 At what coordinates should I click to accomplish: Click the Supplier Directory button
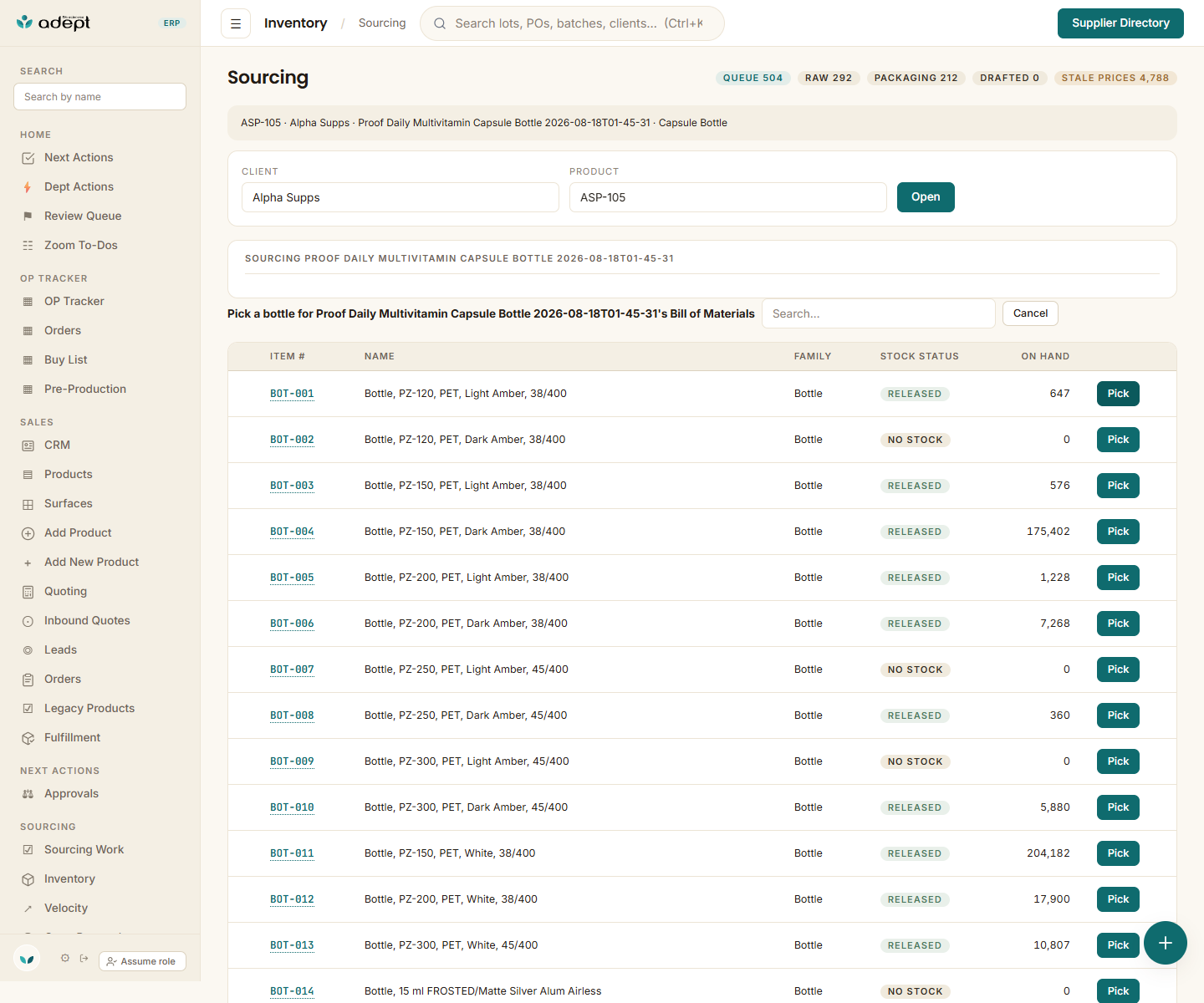[1120, 23]
